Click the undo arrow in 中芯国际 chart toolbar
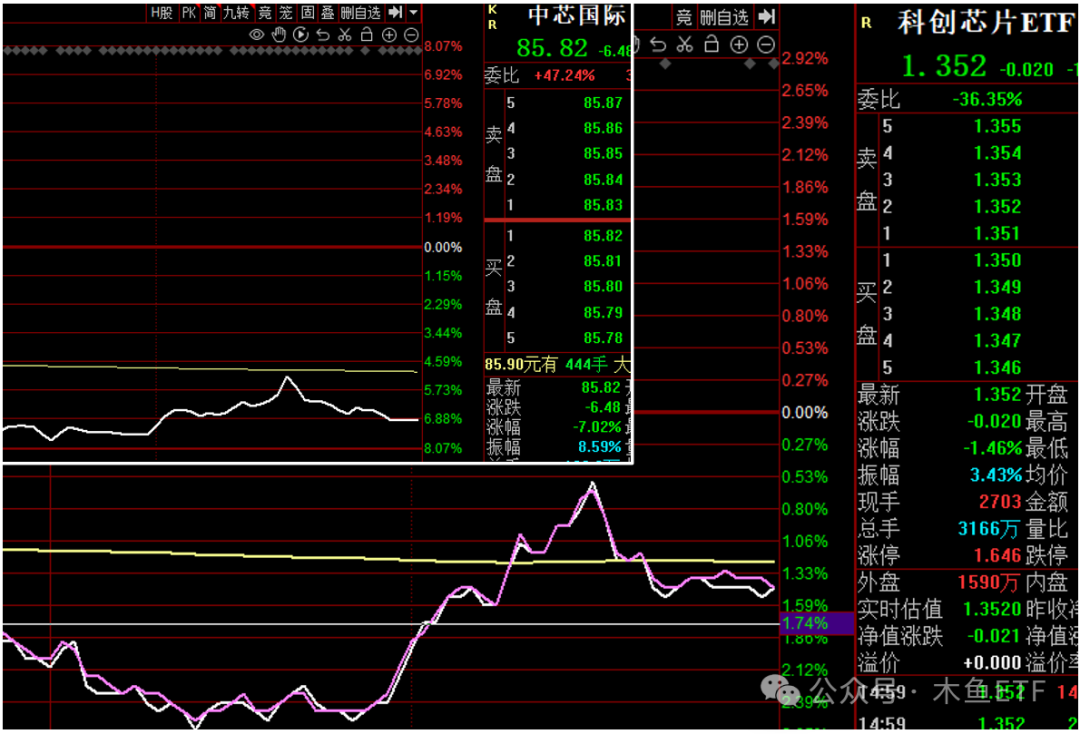 coord(322,34)
